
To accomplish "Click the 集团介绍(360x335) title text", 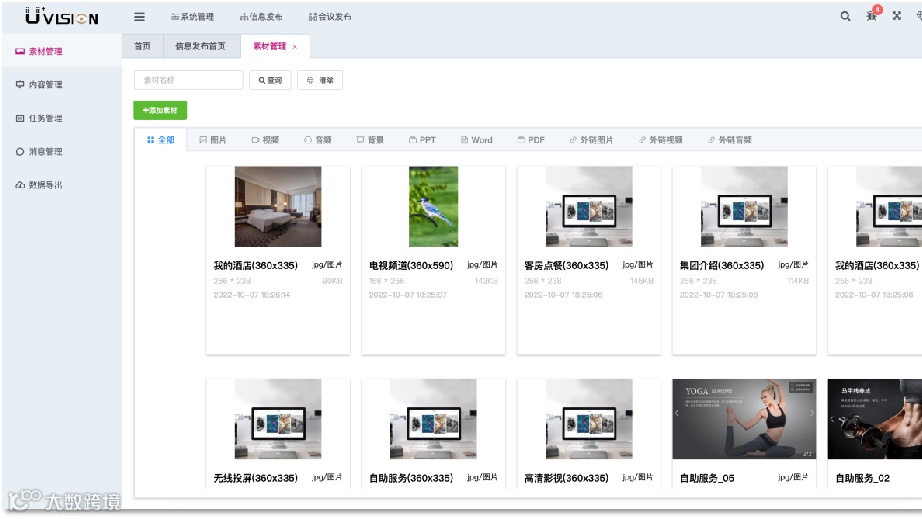I will [722, 266].
